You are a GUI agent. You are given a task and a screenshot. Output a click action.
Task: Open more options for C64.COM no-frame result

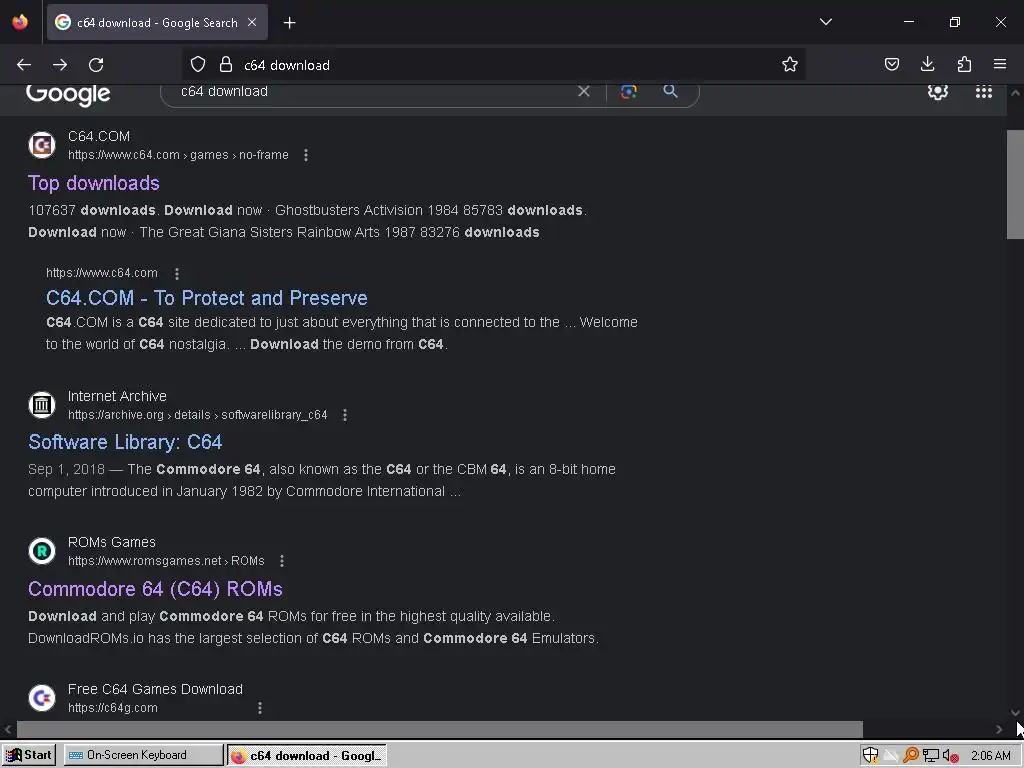click(x=306, y=155)
